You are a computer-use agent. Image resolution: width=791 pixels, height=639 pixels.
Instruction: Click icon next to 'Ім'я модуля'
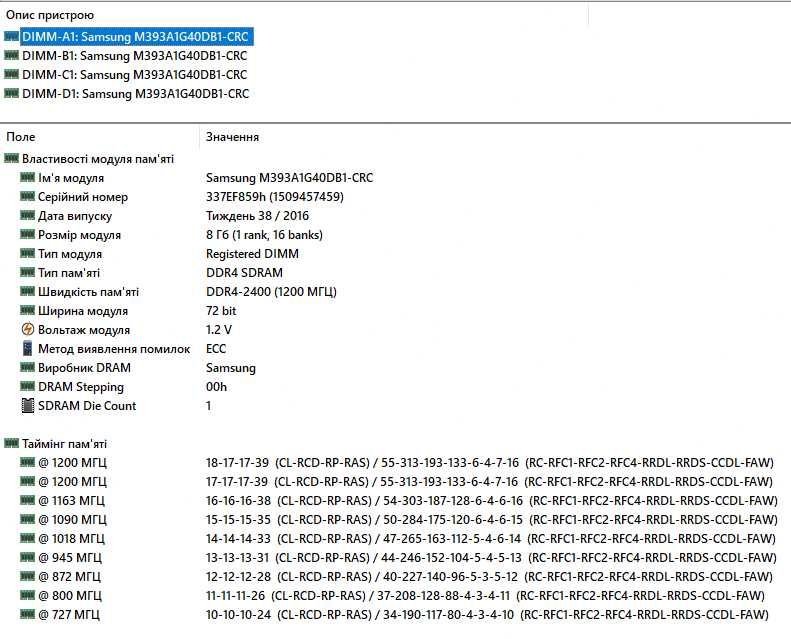[27, 178]
